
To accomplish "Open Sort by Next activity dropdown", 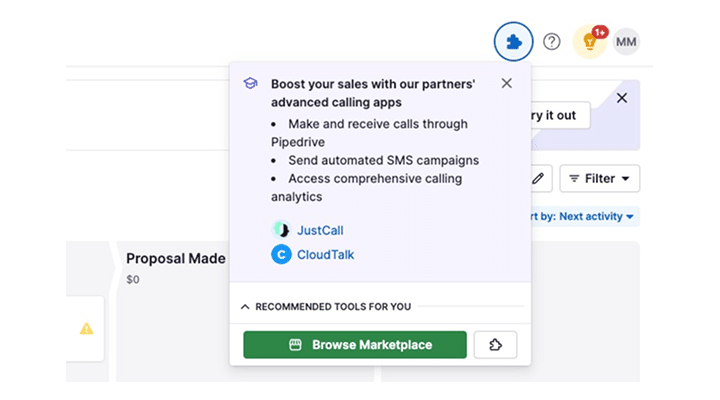I will pyautogui.click(x=585, y=216).
